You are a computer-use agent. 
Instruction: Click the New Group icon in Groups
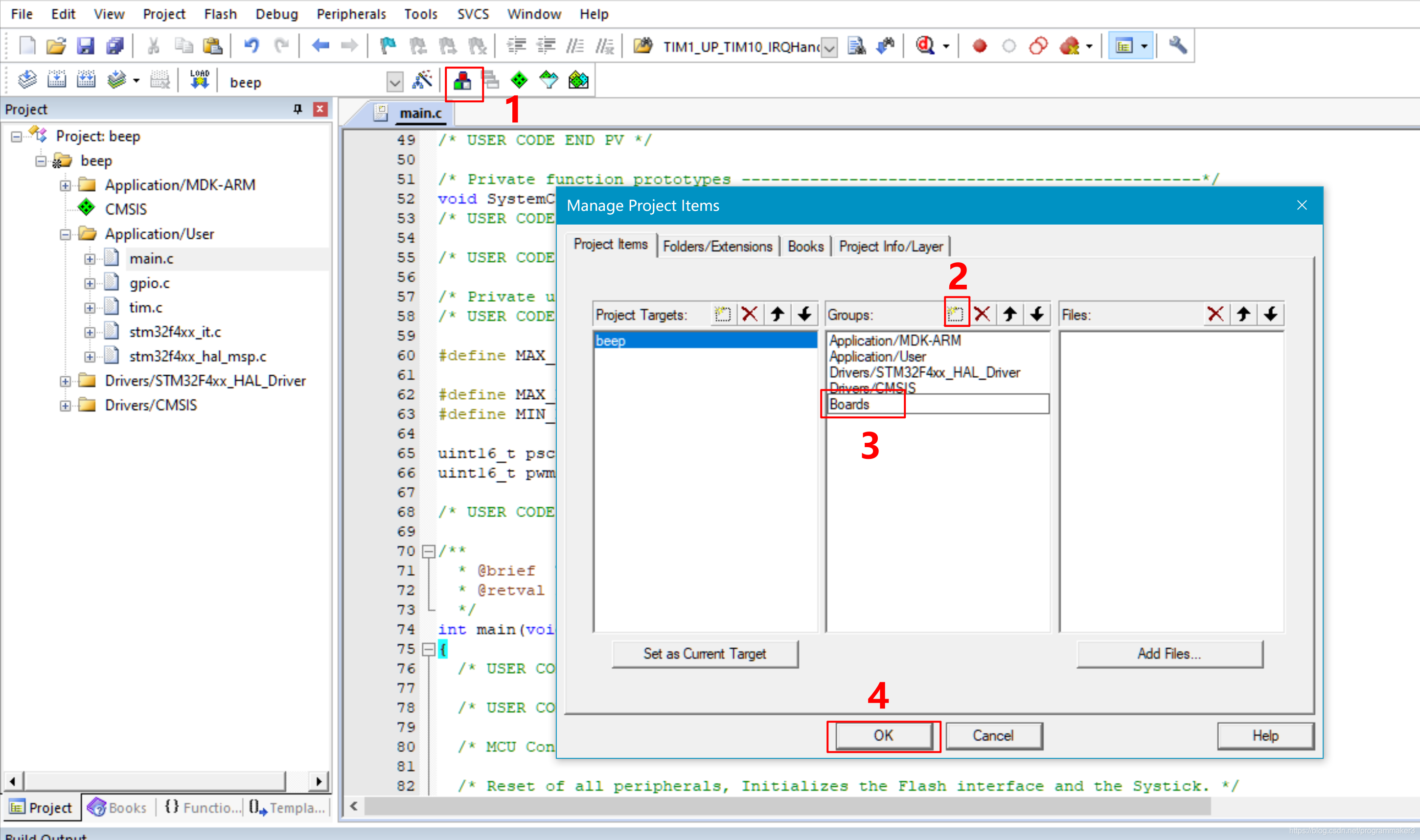pyautogui.click(x=956, y=314)
